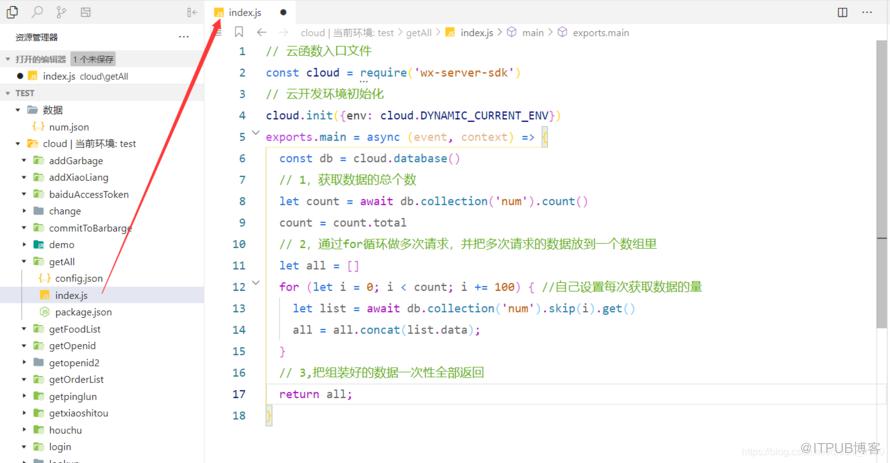Collapse the sidebar using the collapse icon
890x463 pixels.
(x=192, y=12)
